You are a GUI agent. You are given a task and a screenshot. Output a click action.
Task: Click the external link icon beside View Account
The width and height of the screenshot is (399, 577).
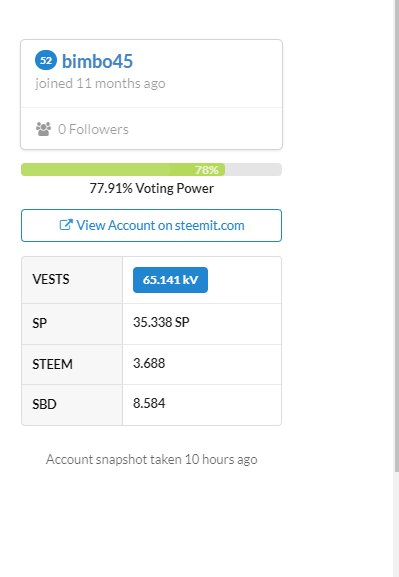[66, 225]
